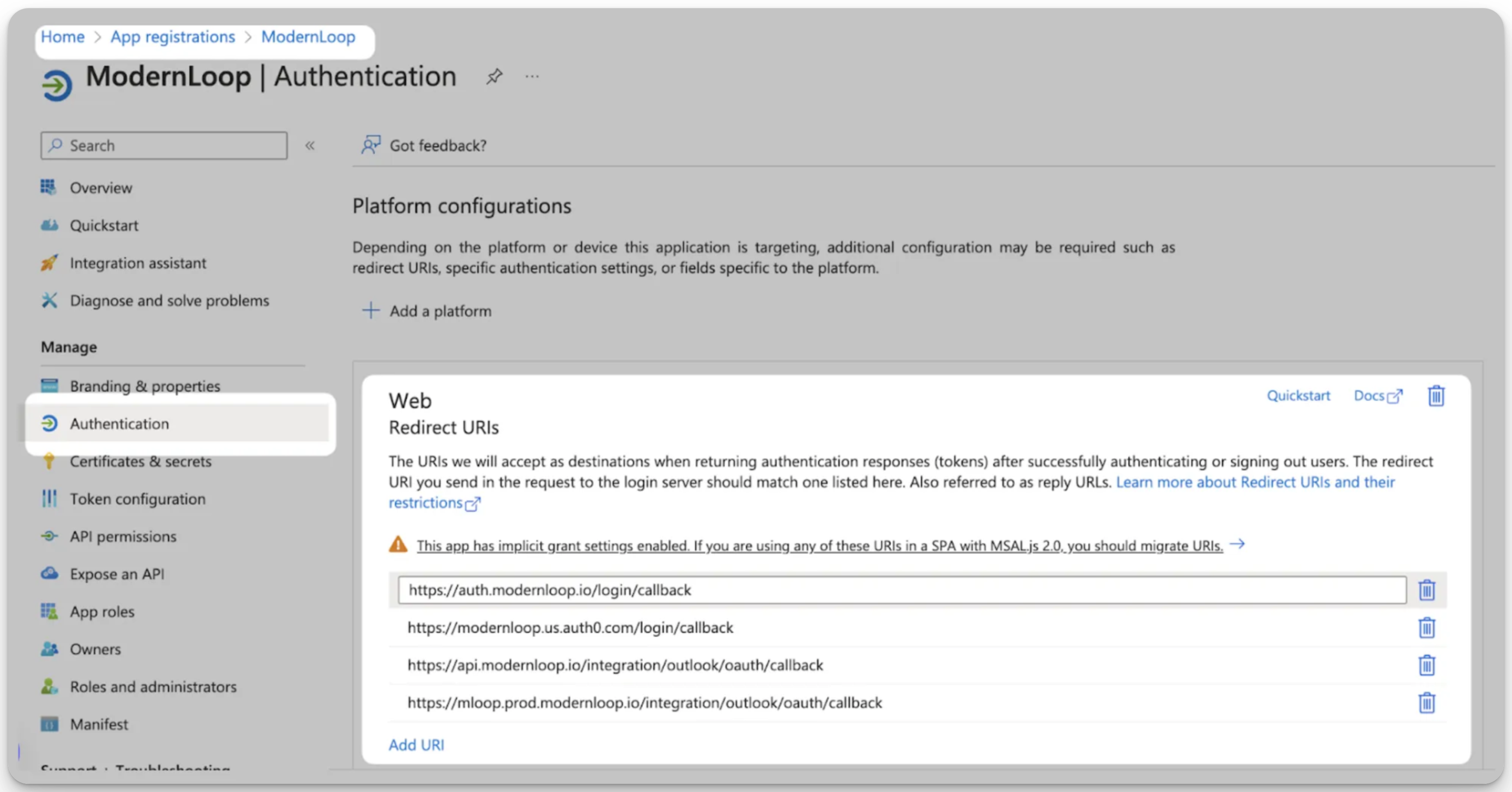
Task: Click the Got feedback person icon
Action: (x=370, y=145)
